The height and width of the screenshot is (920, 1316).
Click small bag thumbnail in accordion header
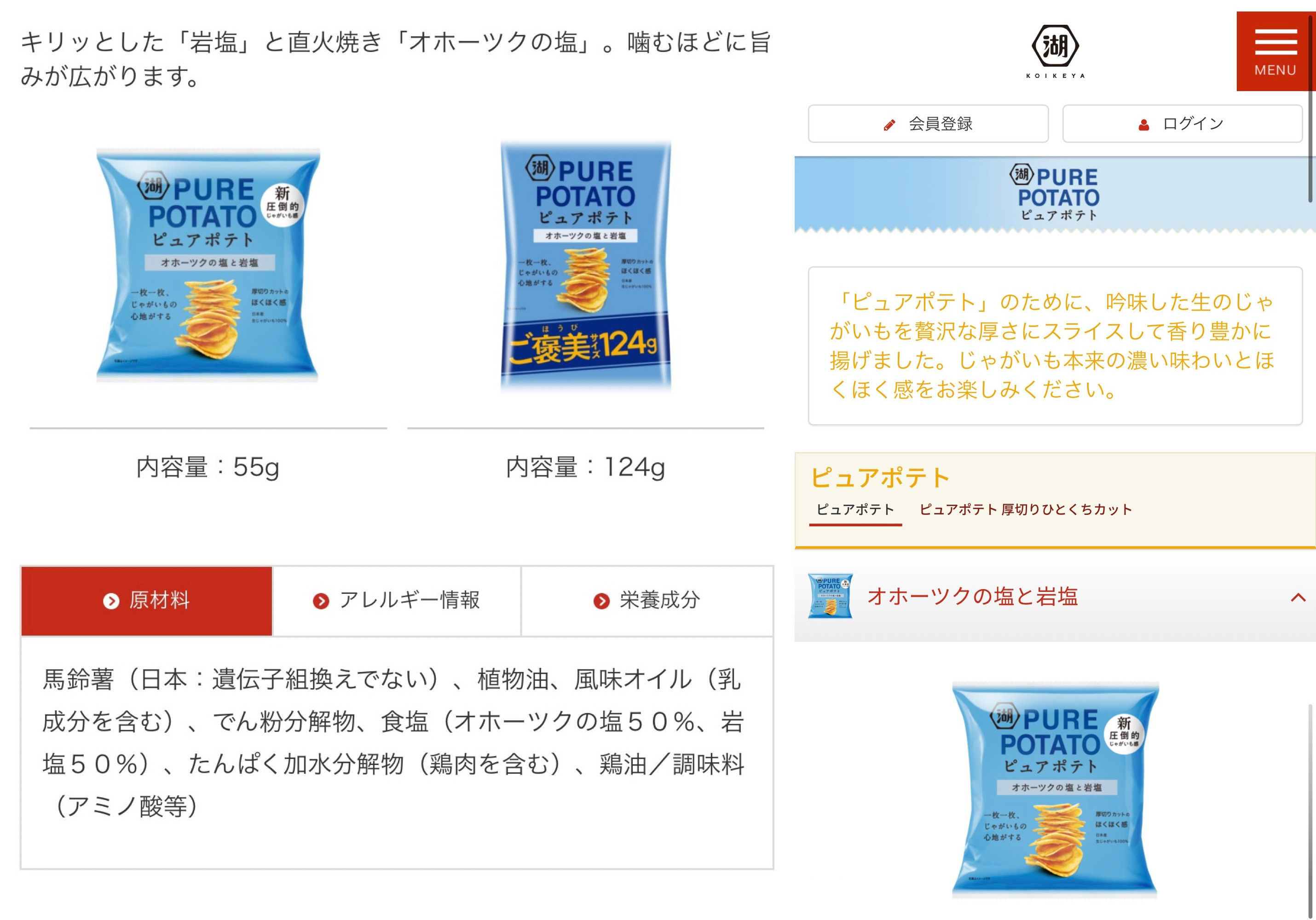[830, 596]
